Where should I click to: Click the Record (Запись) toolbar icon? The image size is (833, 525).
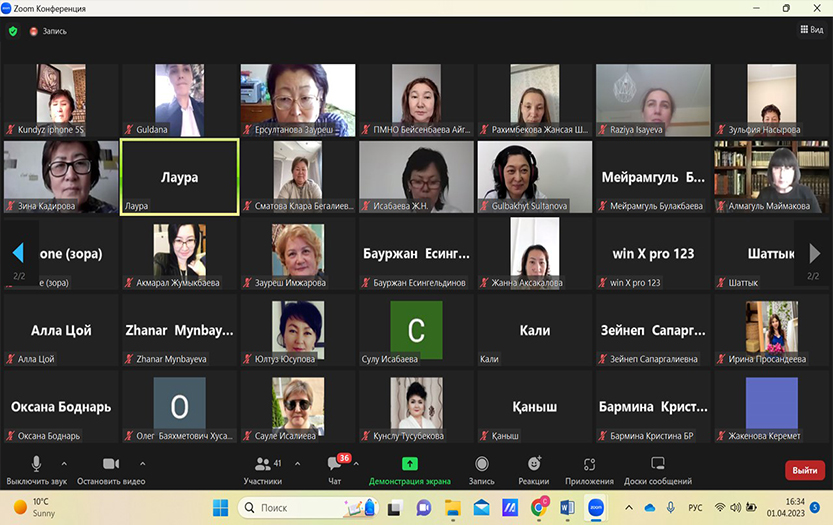tap(482, 468)
